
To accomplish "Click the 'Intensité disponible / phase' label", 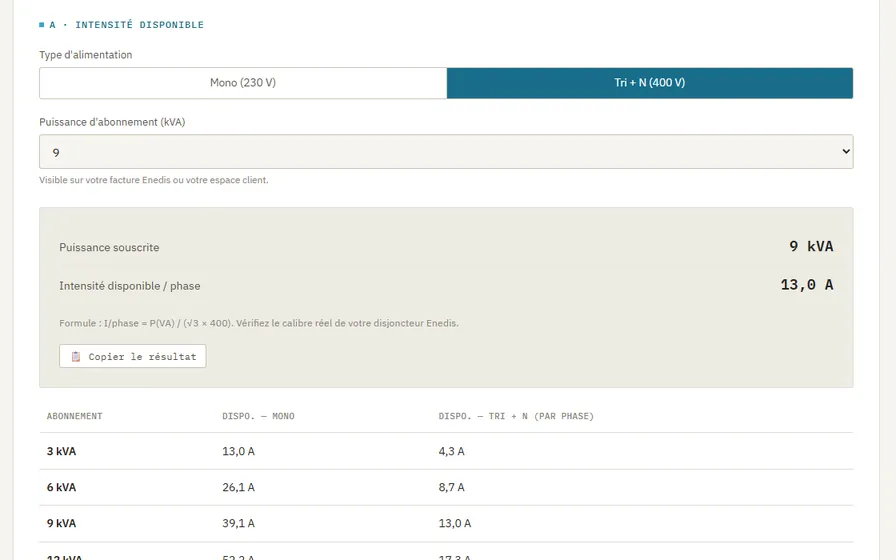I will (130, 286).
